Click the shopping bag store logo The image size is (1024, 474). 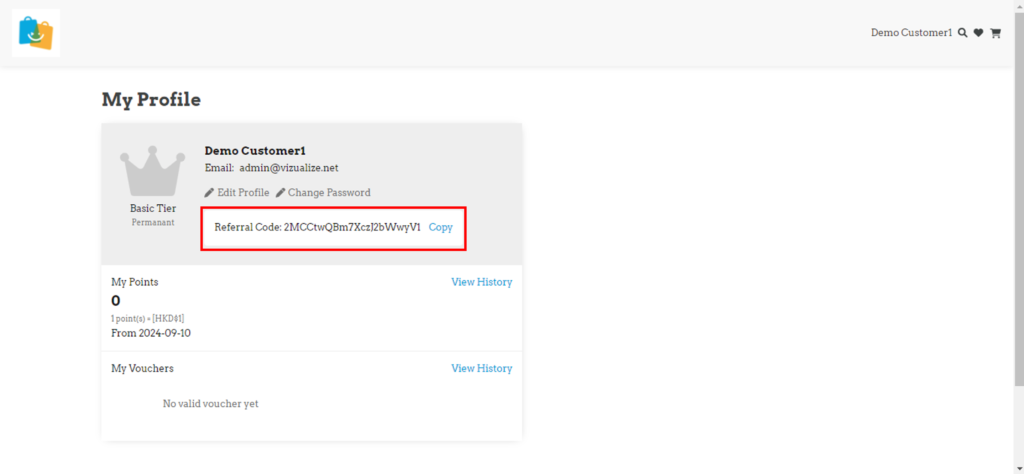click(x=36, y=33)
